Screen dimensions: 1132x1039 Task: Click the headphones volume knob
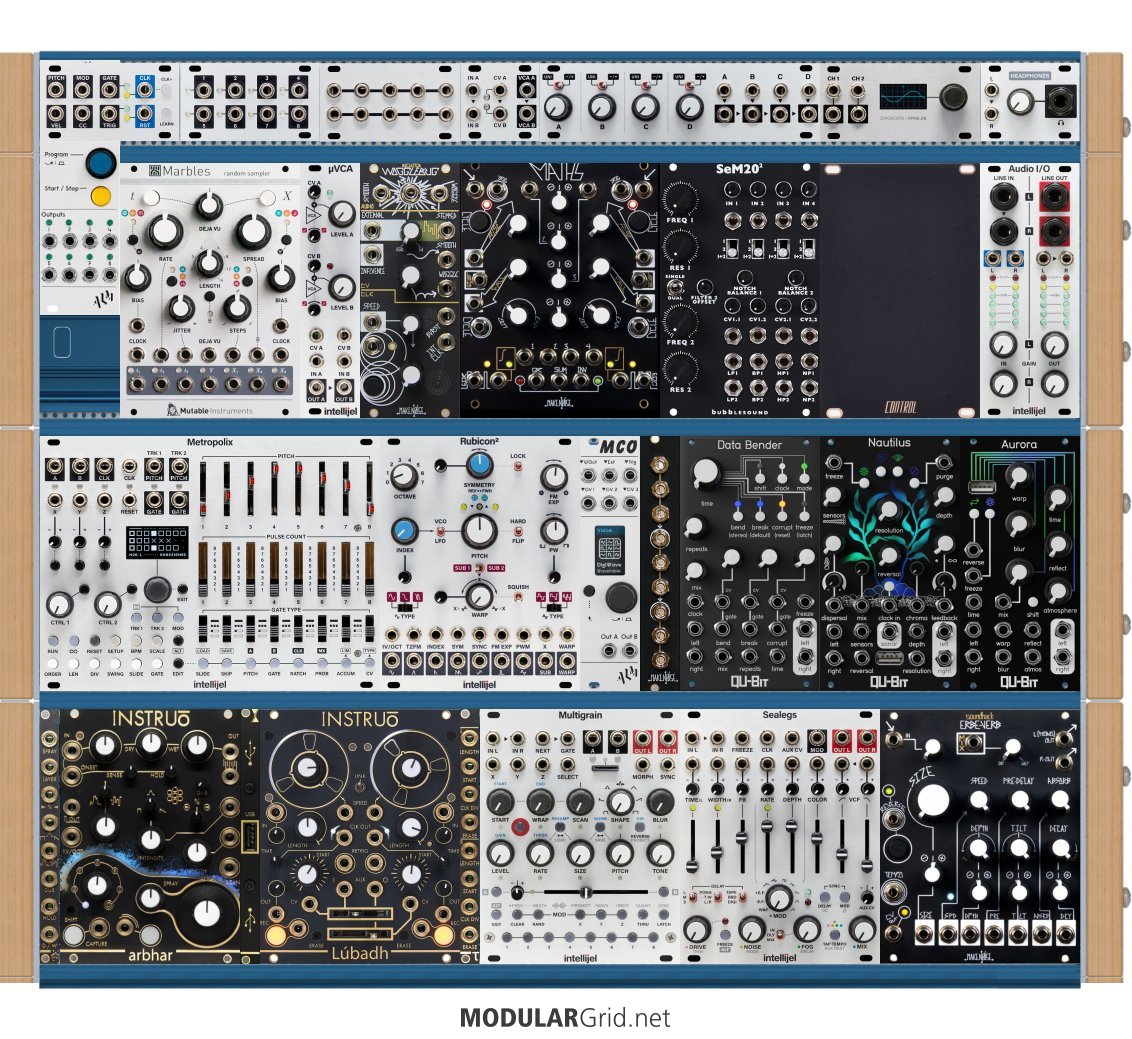point(1019,102)
